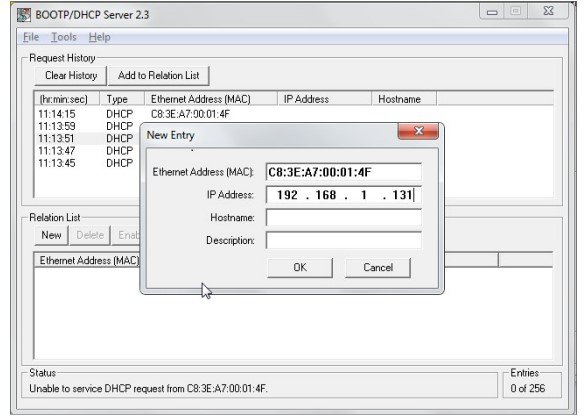Open the Tools menu
The image size is (586, 419).
pyautogui.click(x=64, y=37)
